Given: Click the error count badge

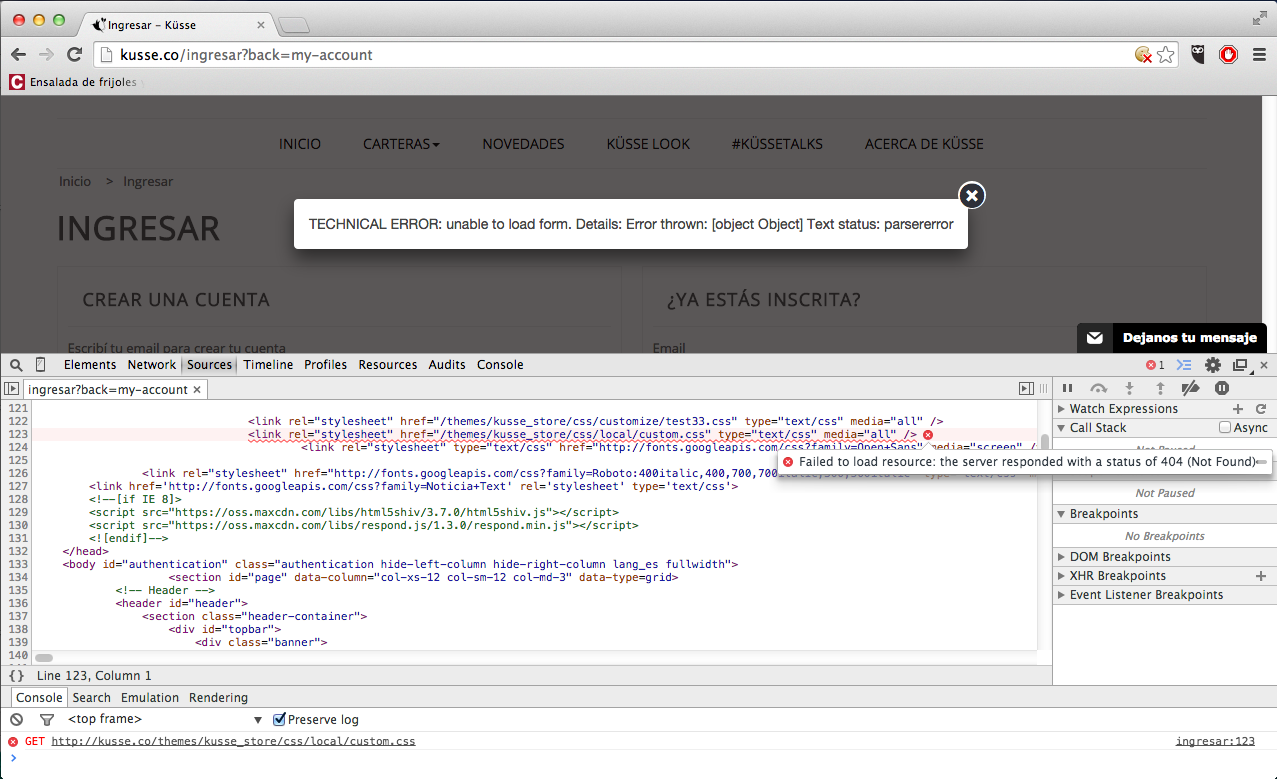Looking at the screenshot, I should [x=1155, y=365].
